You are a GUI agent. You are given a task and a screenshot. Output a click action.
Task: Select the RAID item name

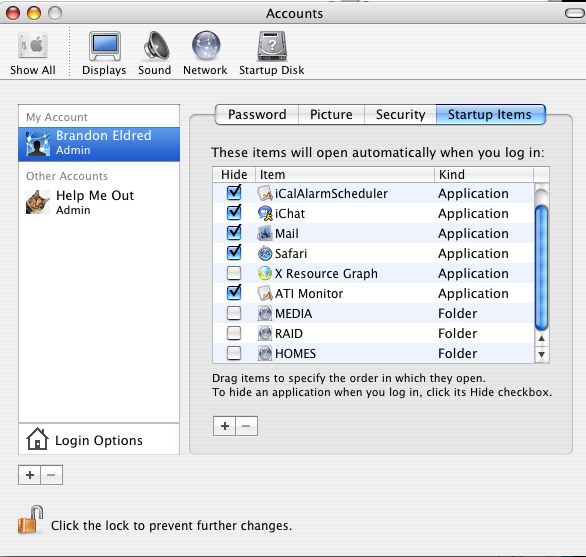click(289, 333)
